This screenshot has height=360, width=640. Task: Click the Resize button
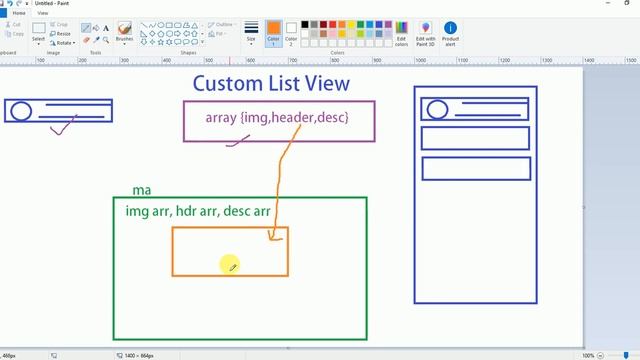(x=60, y=33)
